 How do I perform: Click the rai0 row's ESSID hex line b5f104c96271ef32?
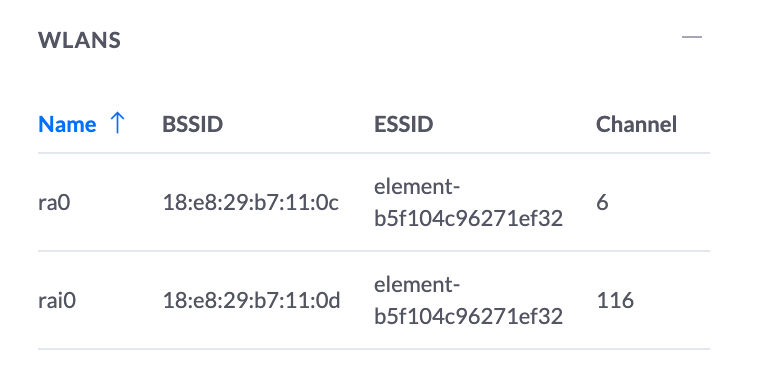coord(468,316)
